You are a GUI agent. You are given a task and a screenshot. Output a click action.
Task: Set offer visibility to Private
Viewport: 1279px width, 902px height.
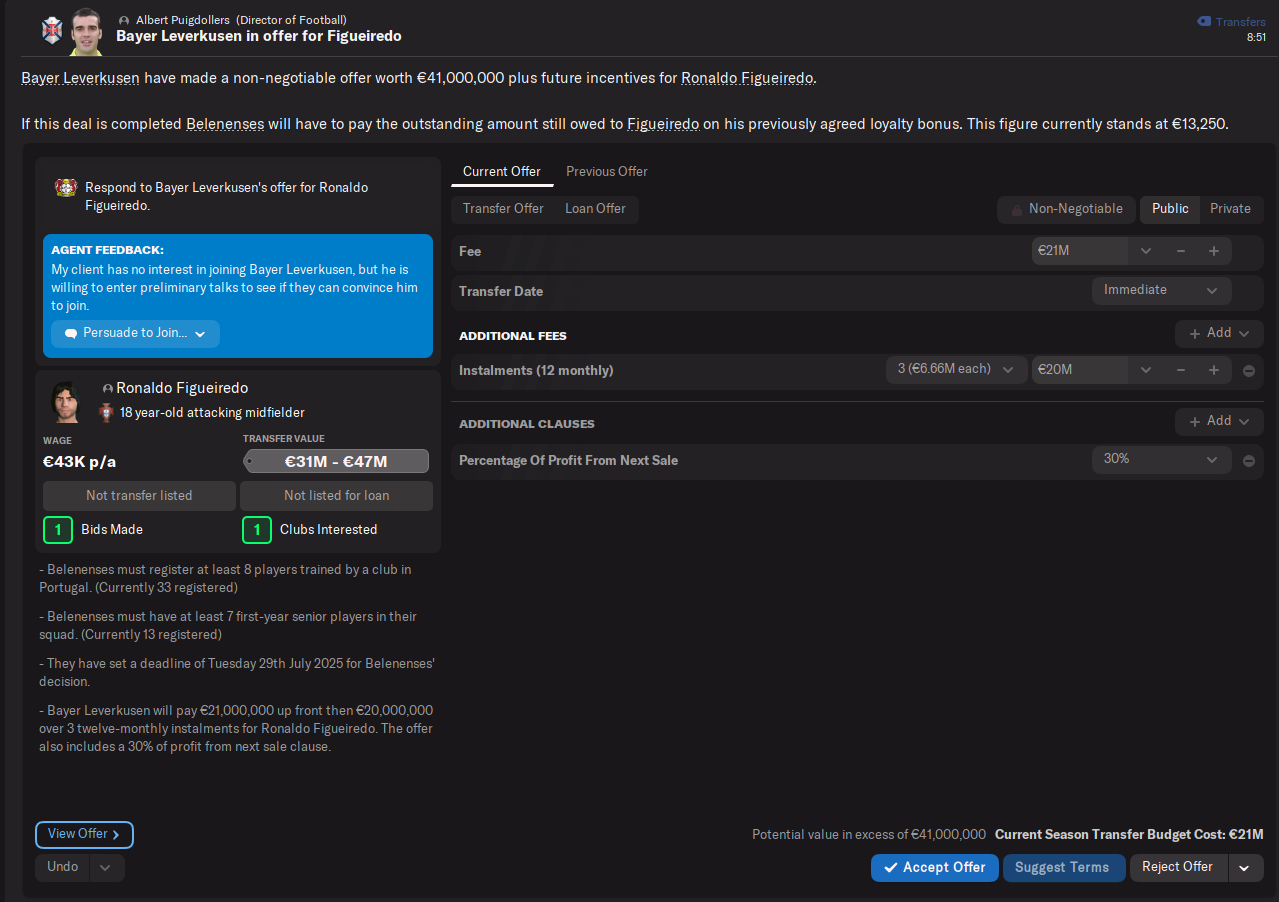click(1230, 209)
